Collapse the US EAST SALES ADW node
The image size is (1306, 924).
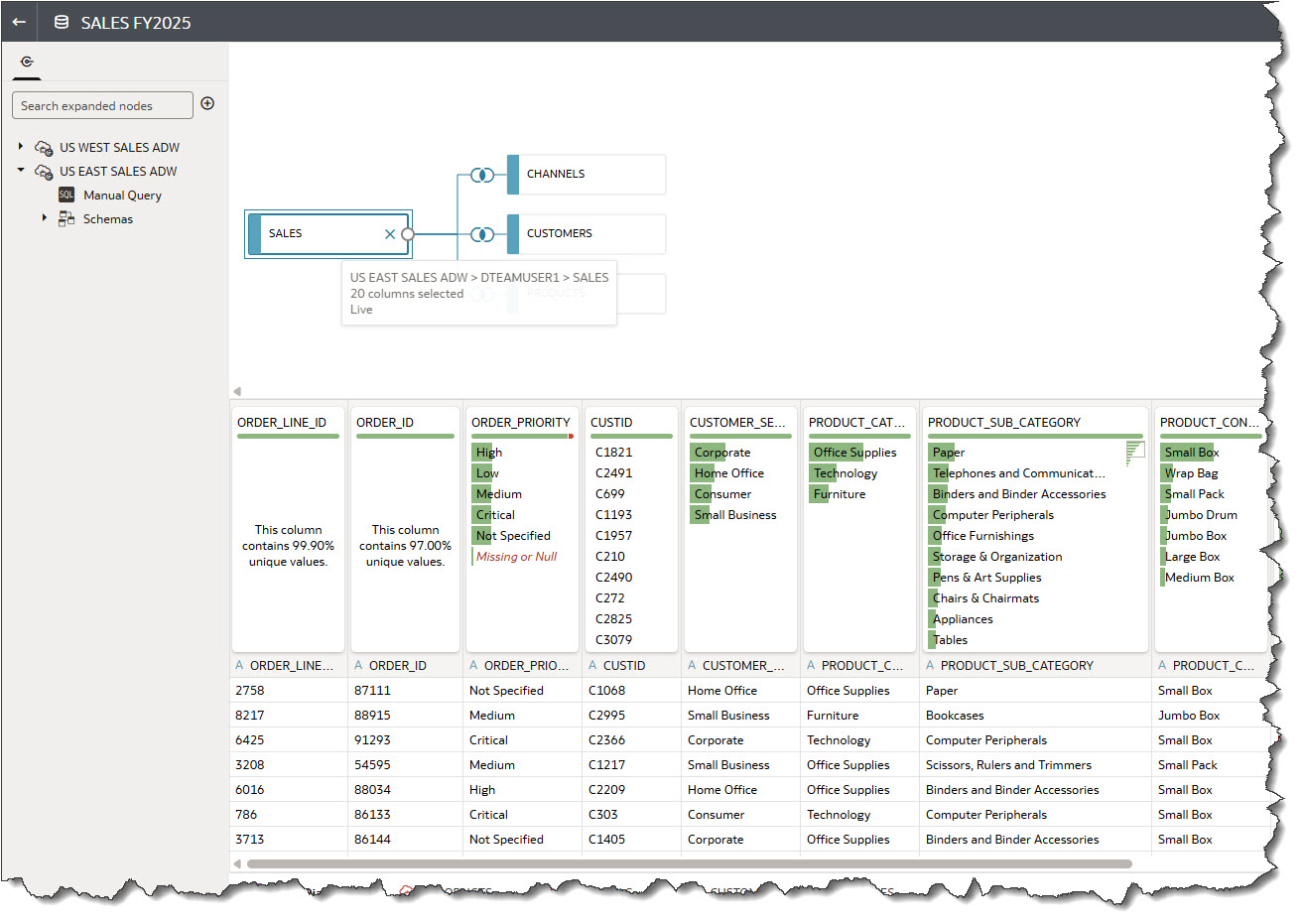[21, 170]
